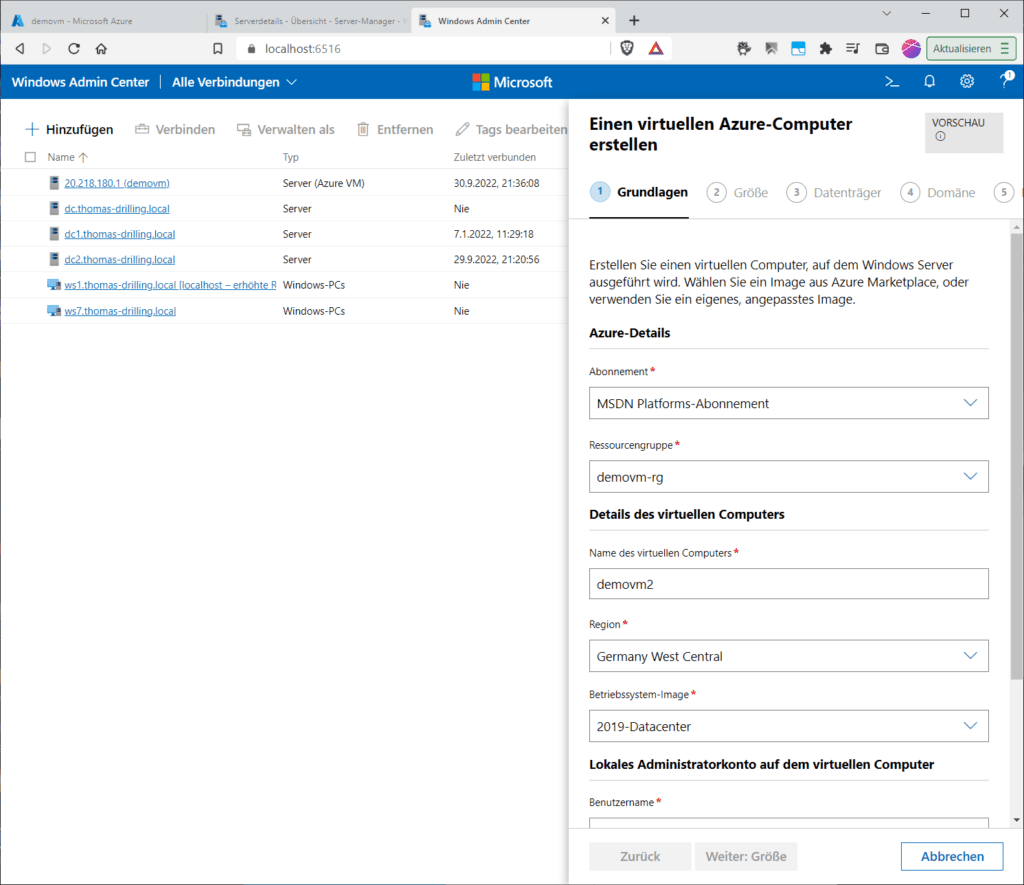Click the blue window extension icon
The width and height of the screenshot is (1024, 885).
[798, 48]
